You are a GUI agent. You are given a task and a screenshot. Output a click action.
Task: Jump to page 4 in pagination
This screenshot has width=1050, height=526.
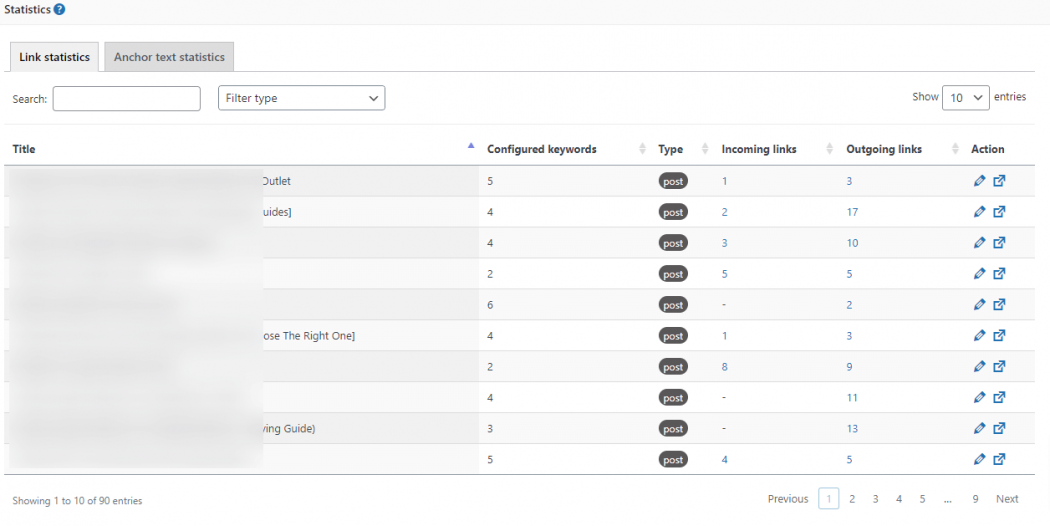(x=899, y=499)
